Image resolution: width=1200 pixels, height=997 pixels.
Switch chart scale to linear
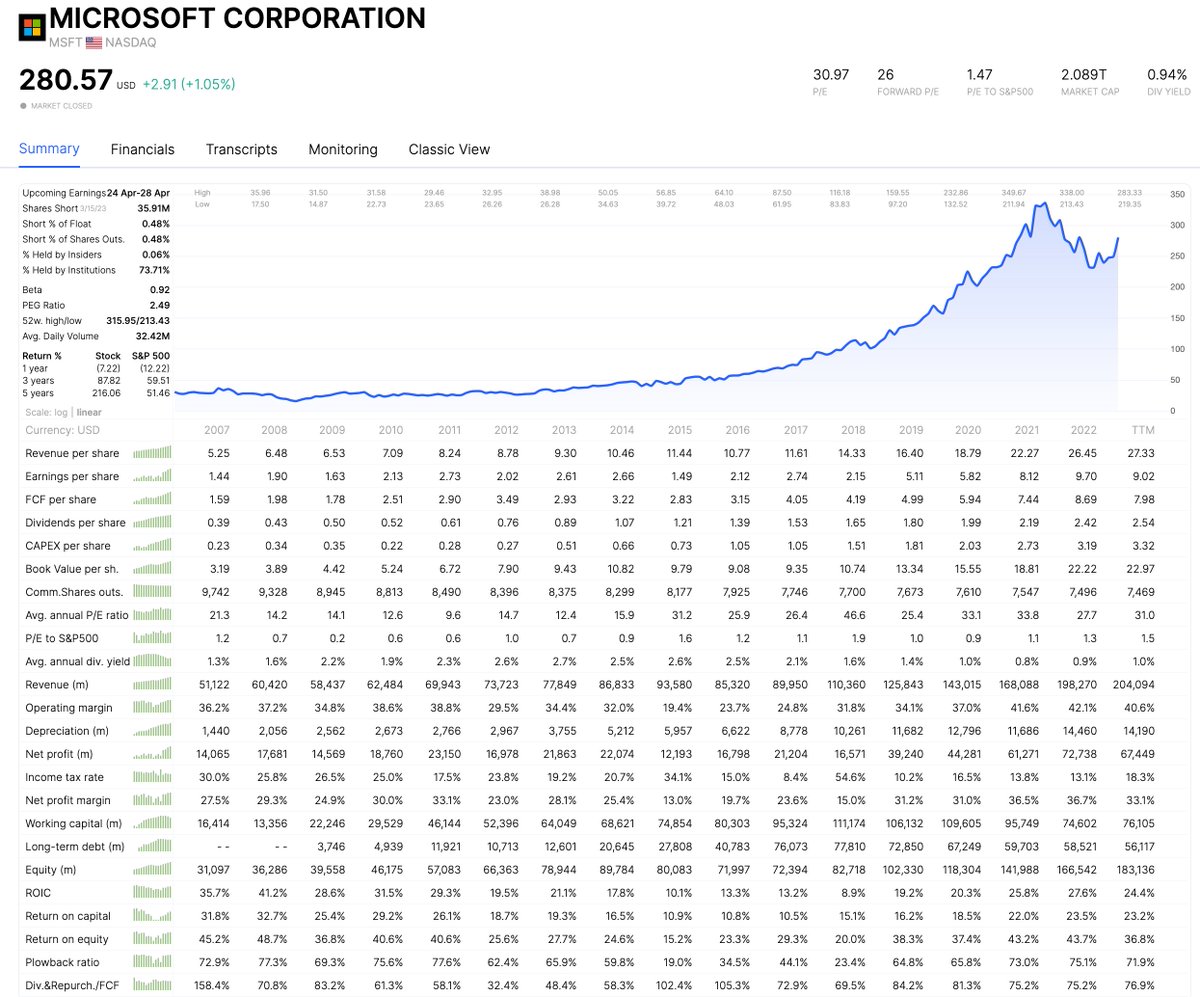click(89, 412)
